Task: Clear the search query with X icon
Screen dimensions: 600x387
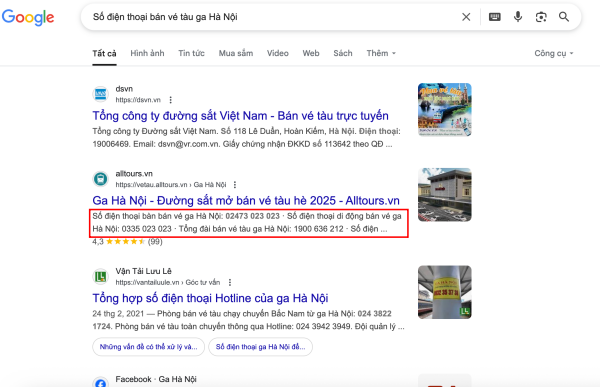Action: coord(466,17)
